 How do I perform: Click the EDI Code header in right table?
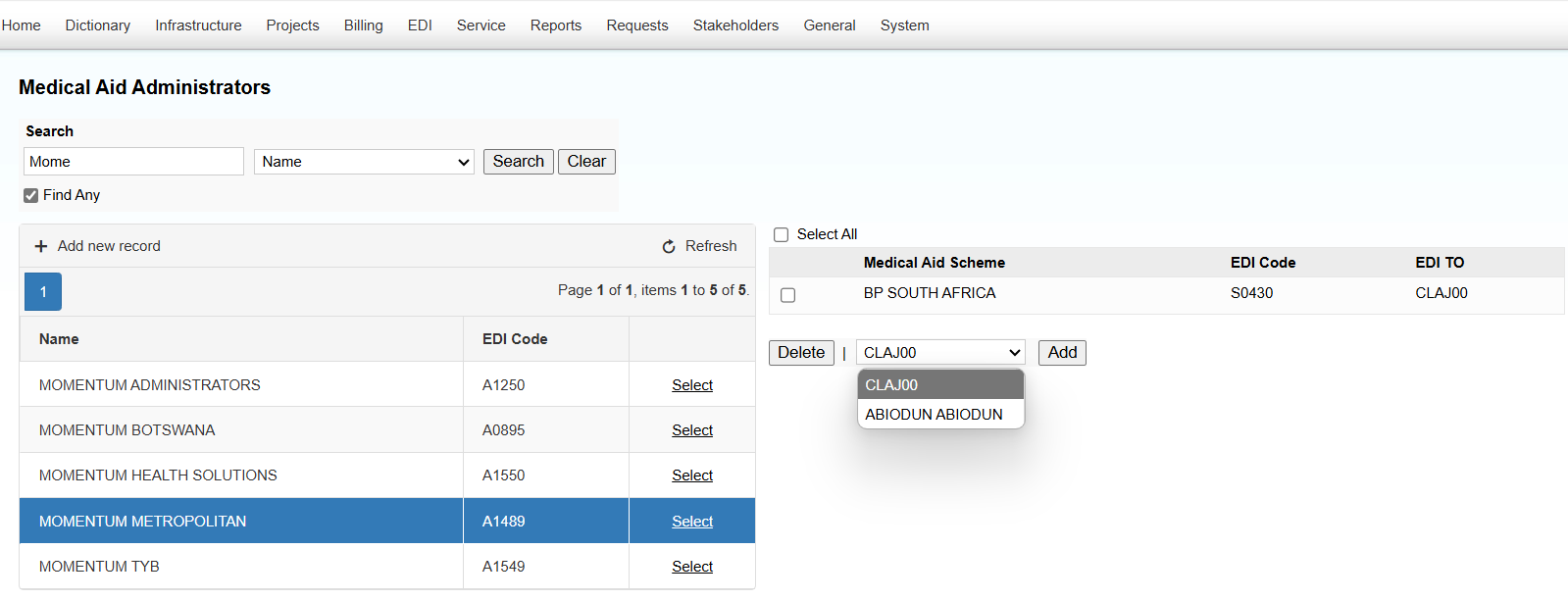click(x=1263, y=263)
